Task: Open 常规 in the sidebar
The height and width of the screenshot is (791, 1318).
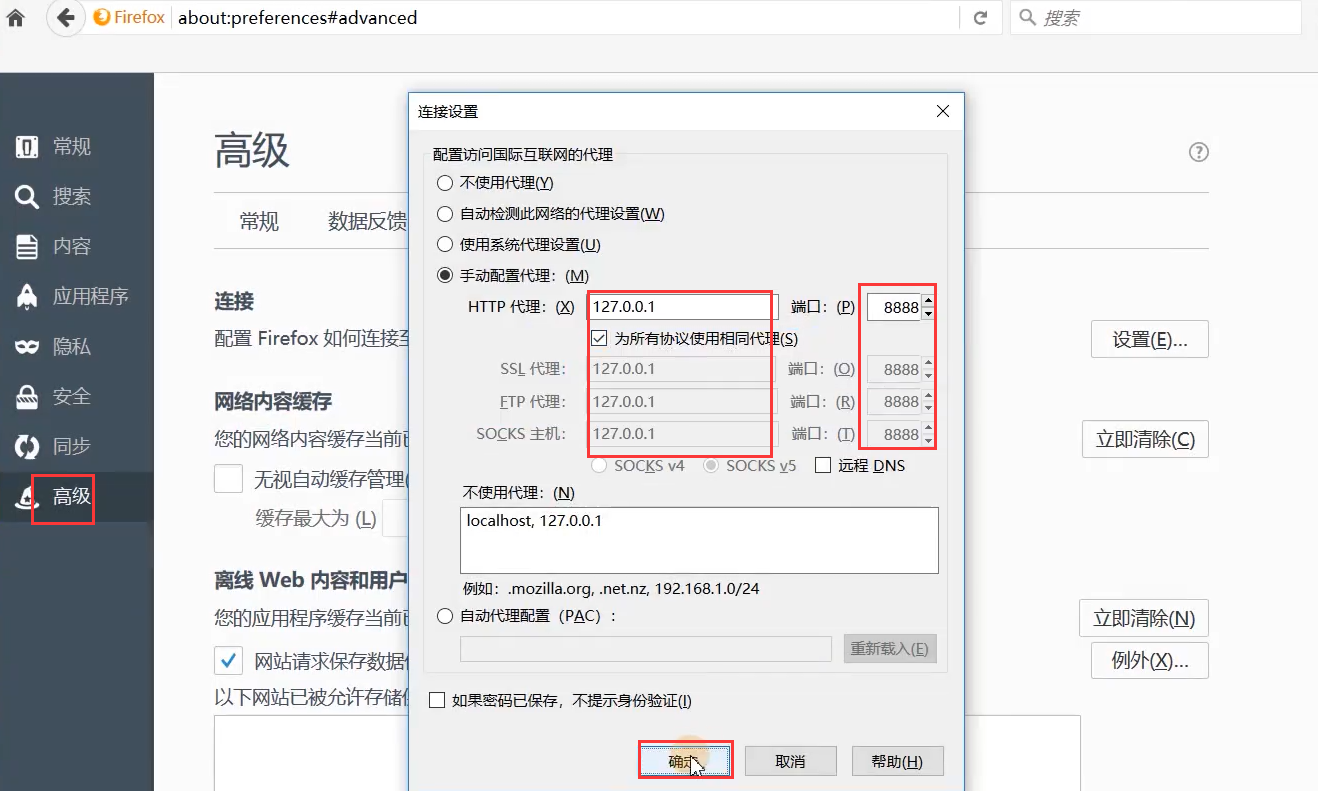Action: [x=72, y=147]
